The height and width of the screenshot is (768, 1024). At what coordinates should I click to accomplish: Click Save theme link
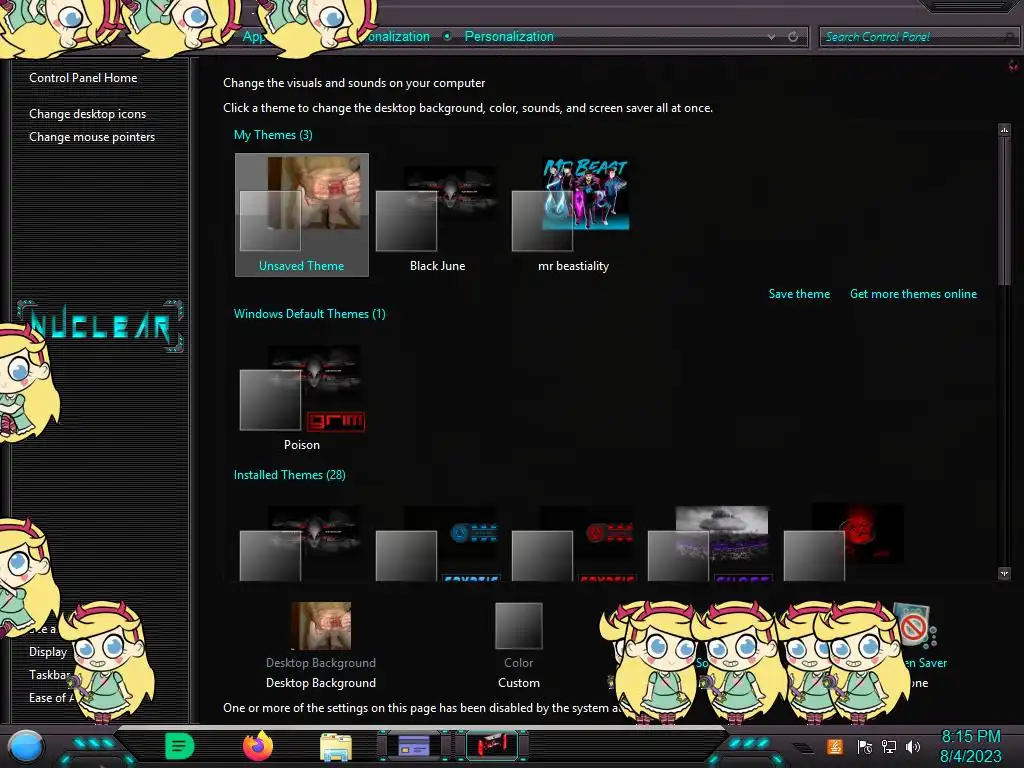tap(799, 294)
